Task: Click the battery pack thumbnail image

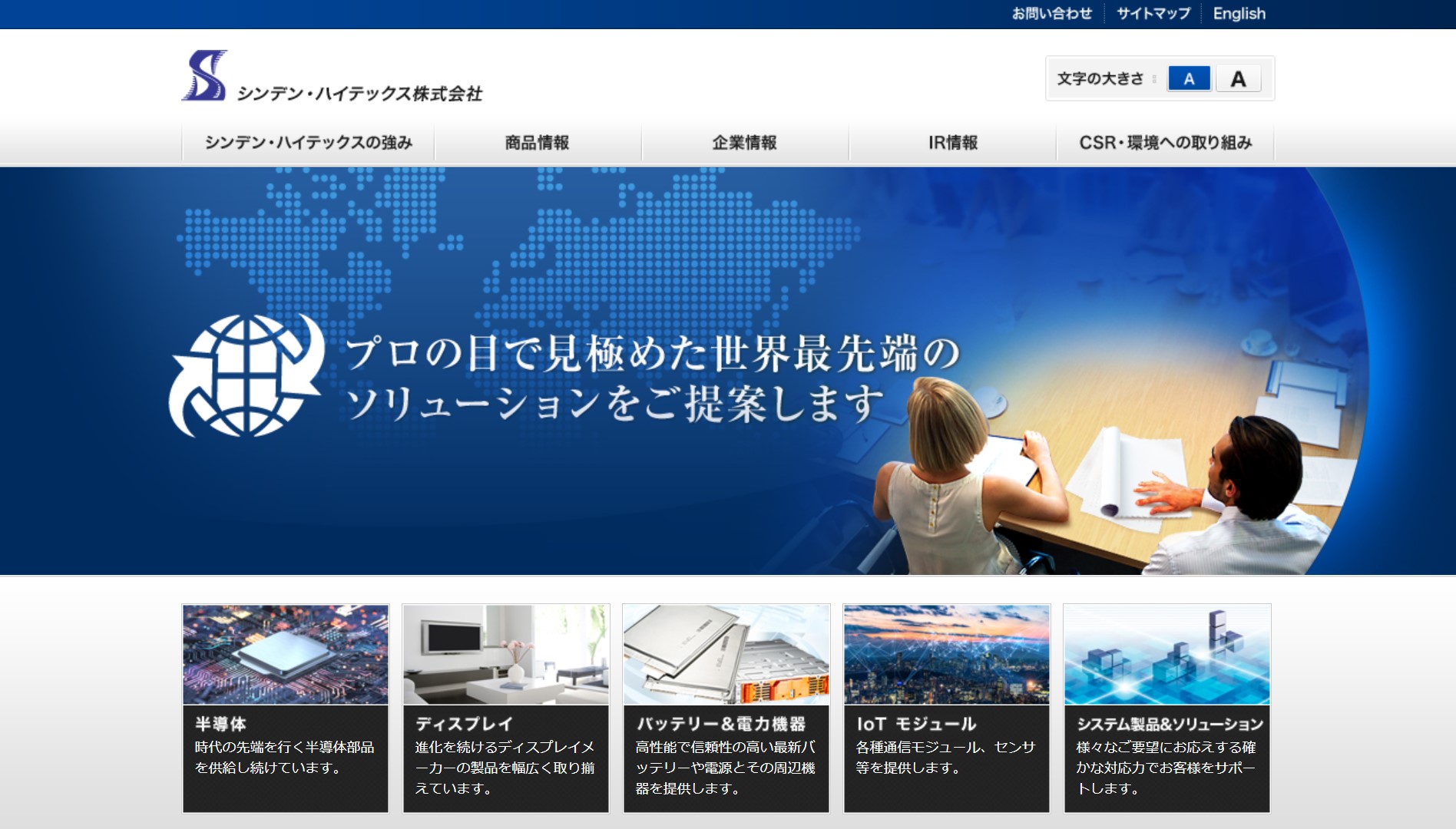Action: [726, 655]
